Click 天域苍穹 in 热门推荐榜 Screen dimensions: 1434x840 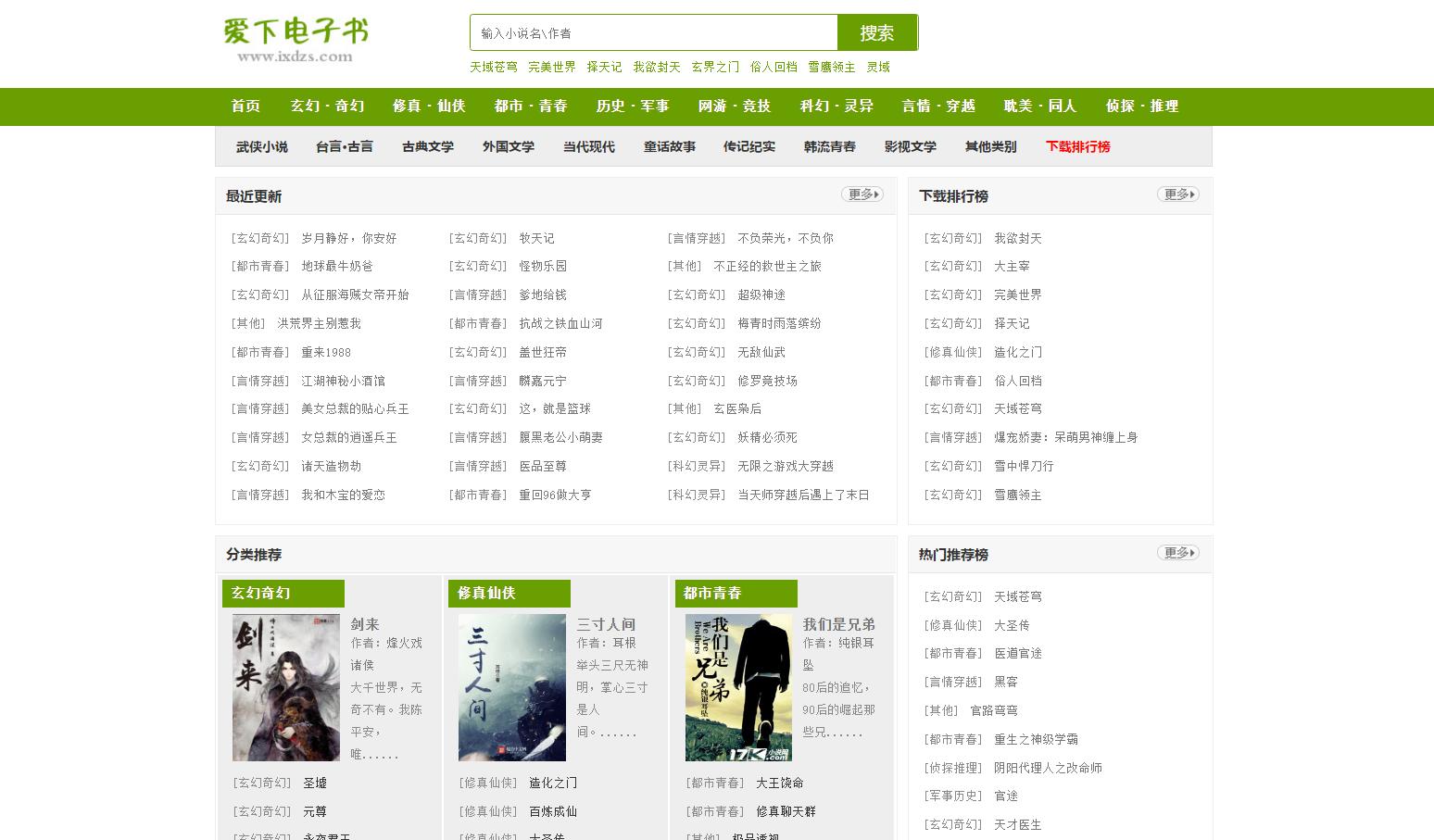(1015, 596)
